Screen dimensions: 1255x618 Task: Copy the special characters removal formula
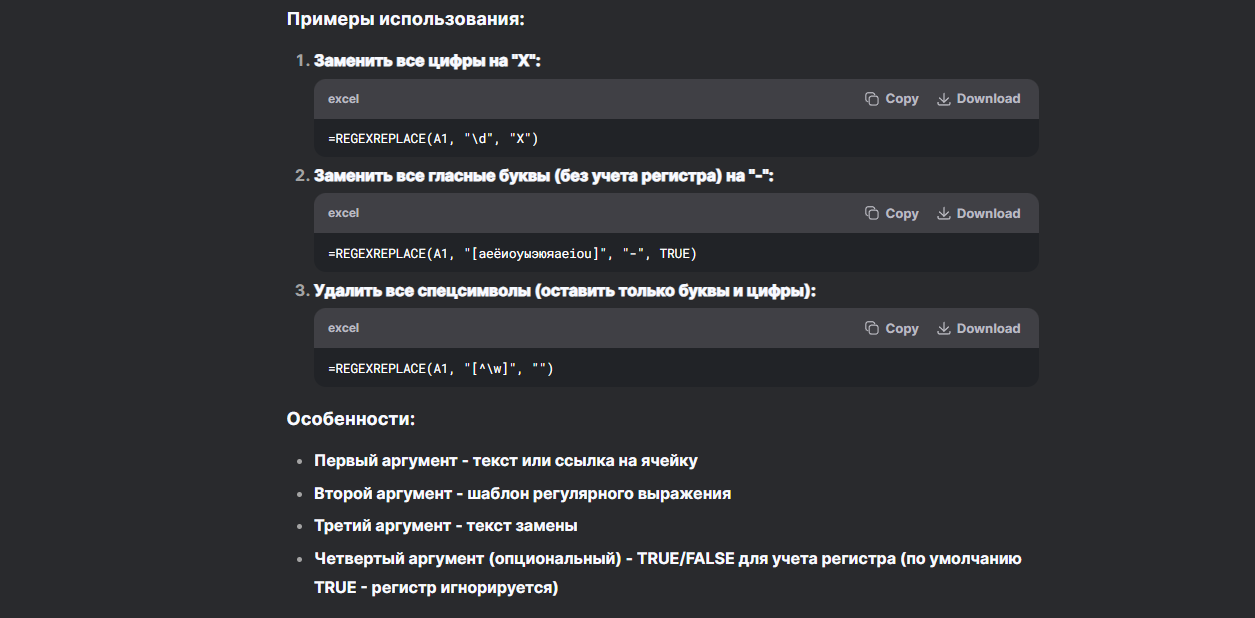[891, 328]
